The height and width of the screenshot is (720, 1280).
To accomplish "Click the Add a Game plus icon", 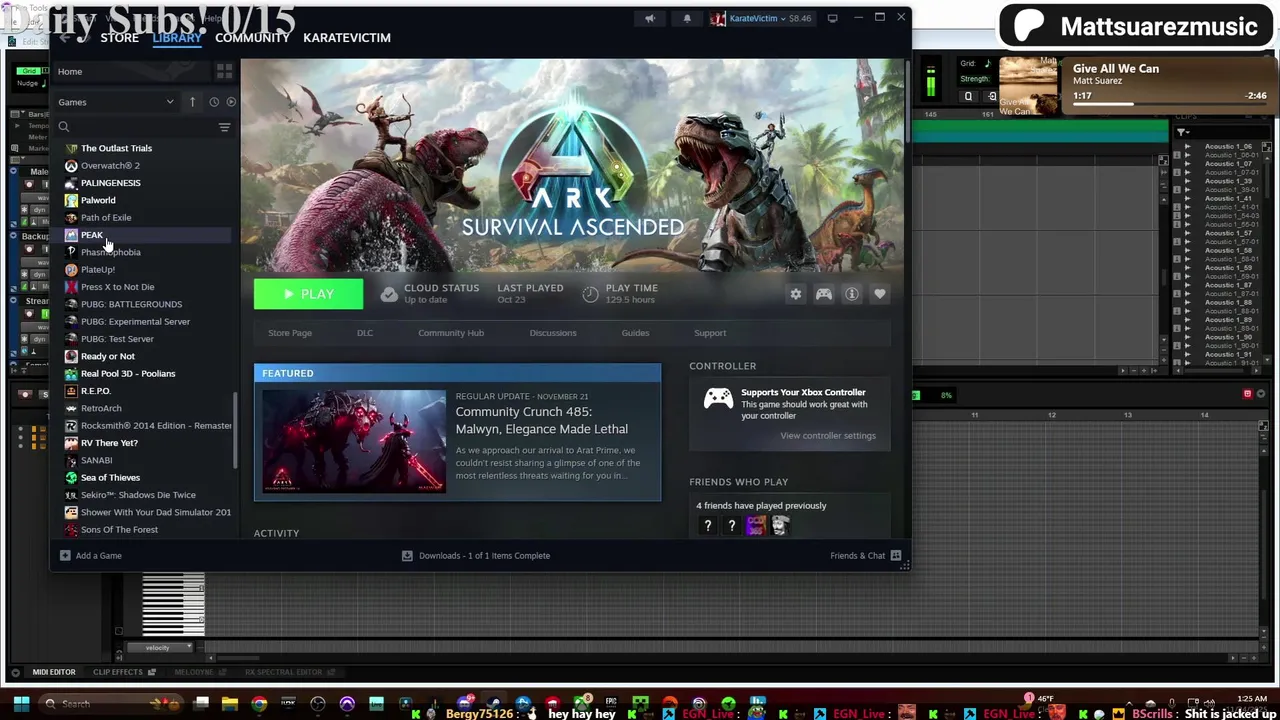I will tap(65, 555).
